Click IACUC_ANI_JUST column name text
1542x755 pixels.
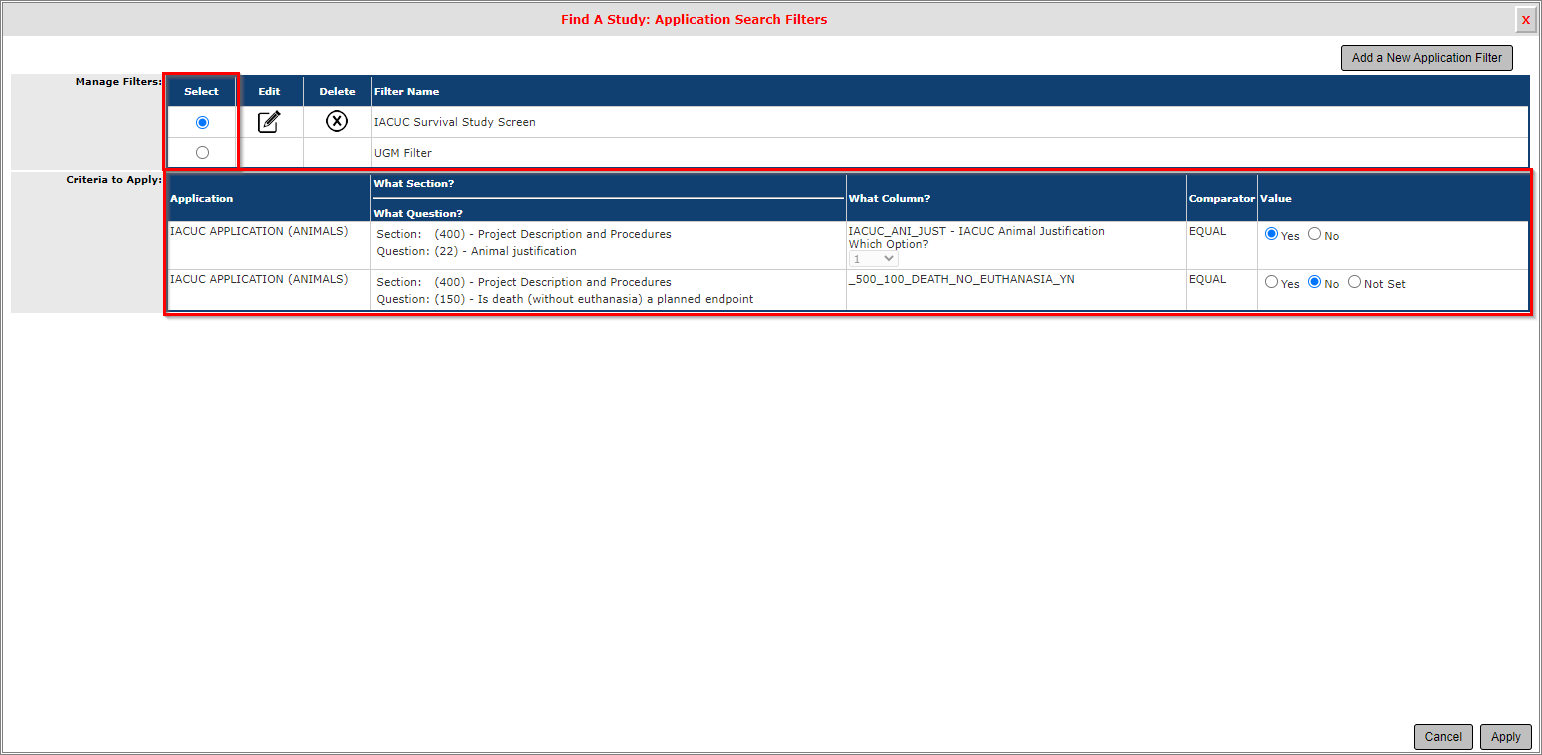coord(976,231)
